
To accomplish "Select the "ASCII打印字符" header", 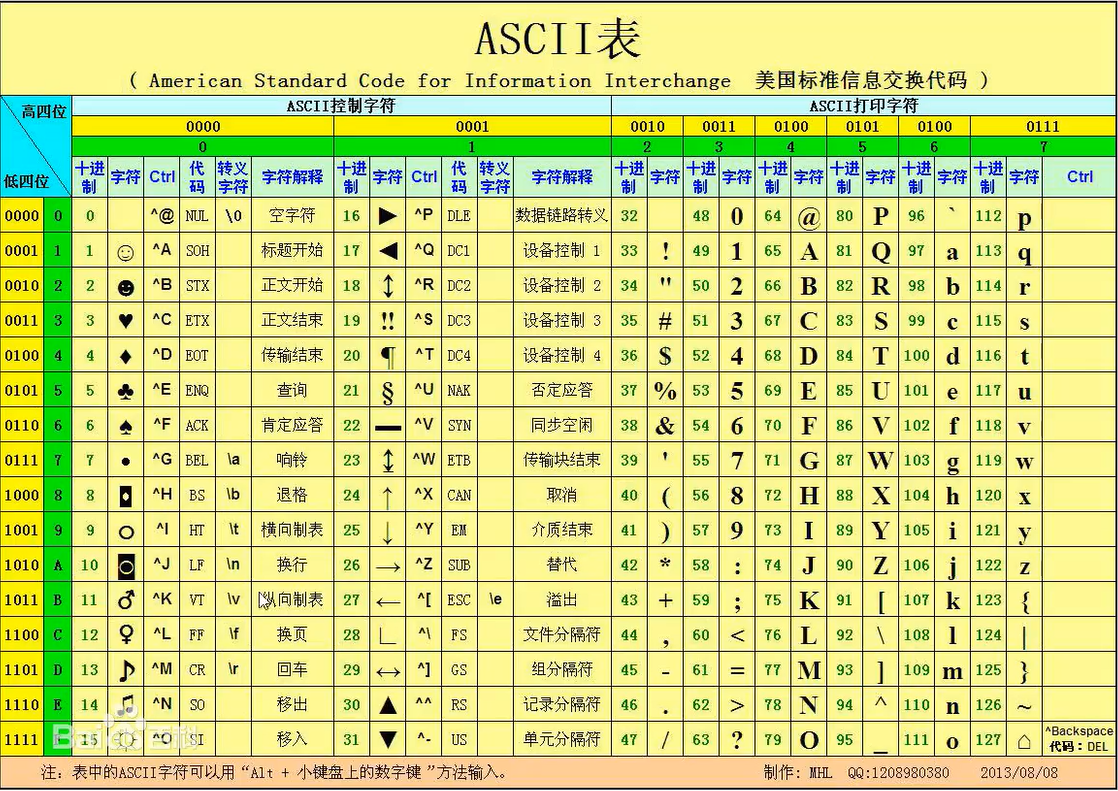I will pos(863,106).
